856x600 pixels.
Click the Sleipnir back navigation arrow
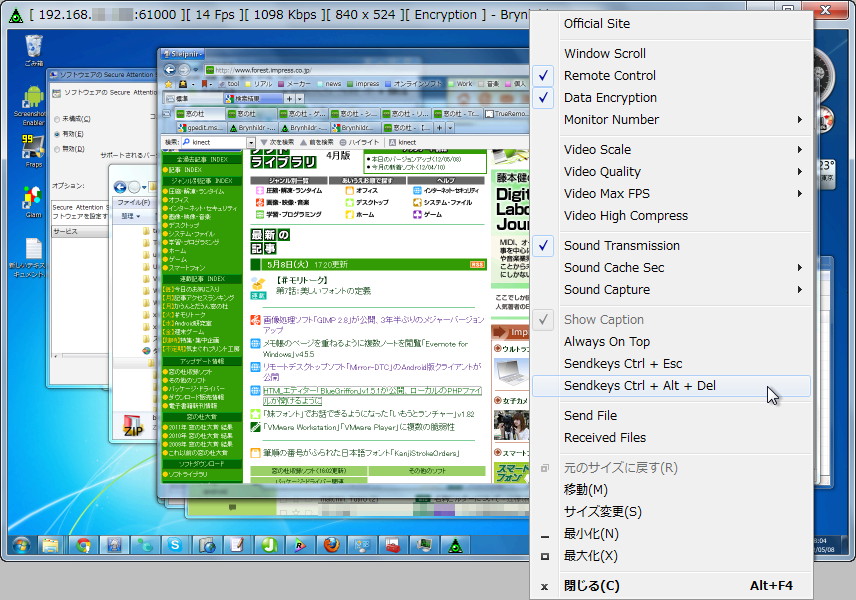point(170,69)
